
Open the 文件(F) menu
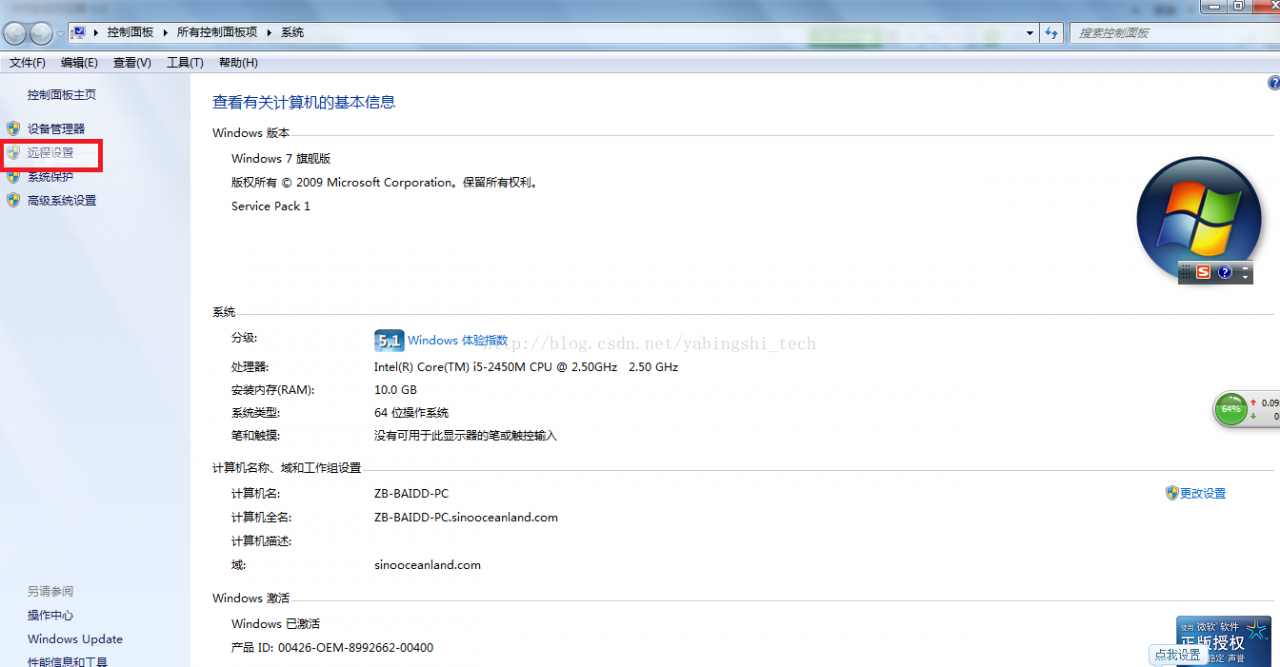pos(28,63)
